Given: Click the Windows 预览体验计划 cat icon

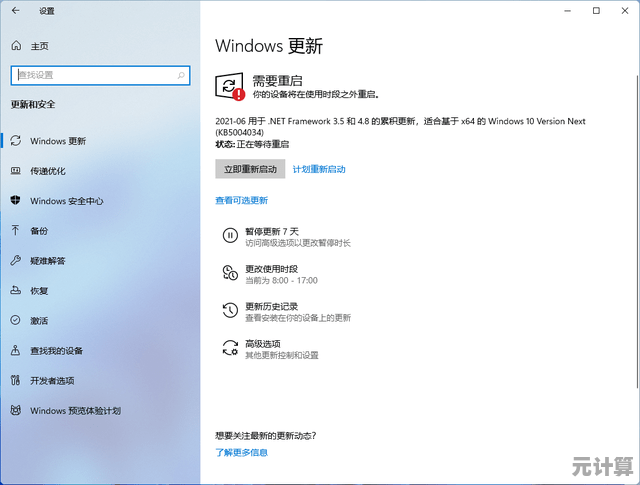Looking at the screenshot, I should (x=16, y=410).
